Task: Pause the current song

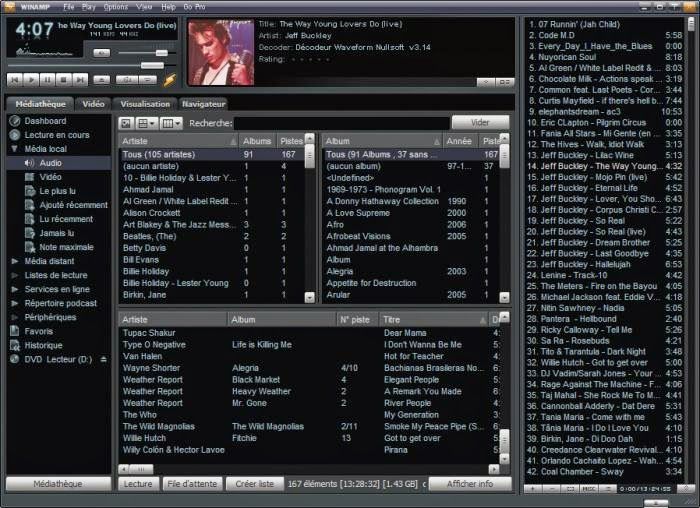Action: (x=47, y=80)
